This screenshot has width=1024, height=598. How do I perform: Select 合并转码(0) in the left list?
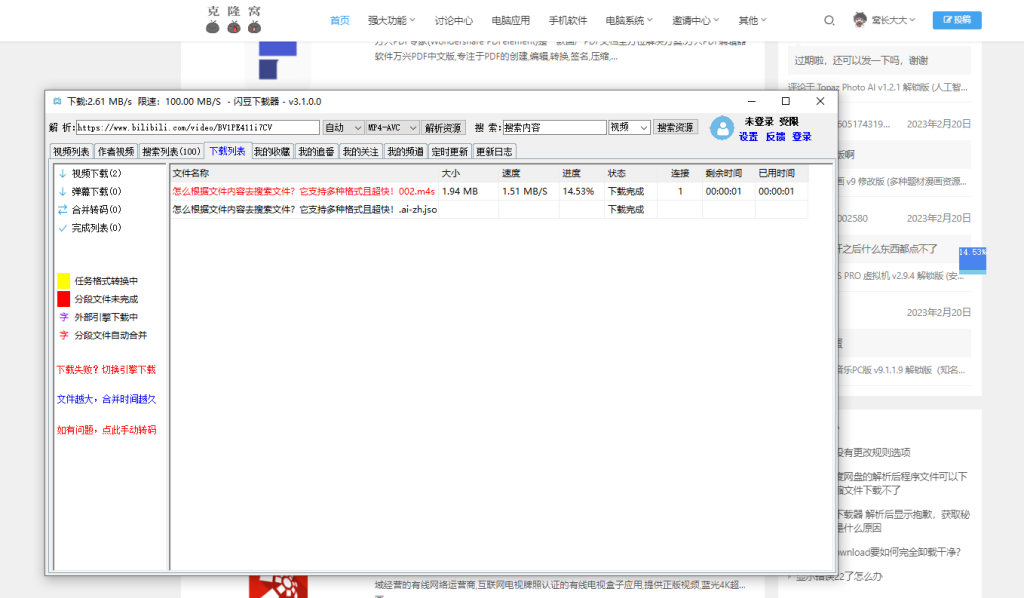pyautogui.click(x=96, y=210)
